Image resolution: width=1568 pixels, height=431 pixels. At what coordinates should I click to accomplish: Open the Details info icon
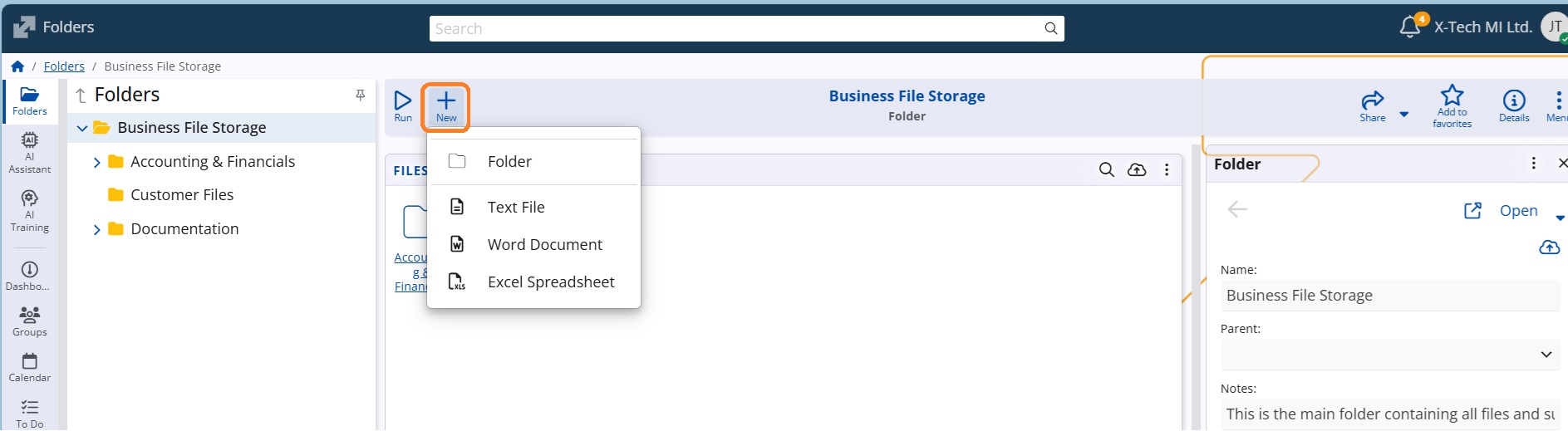tap(1514, 106)
